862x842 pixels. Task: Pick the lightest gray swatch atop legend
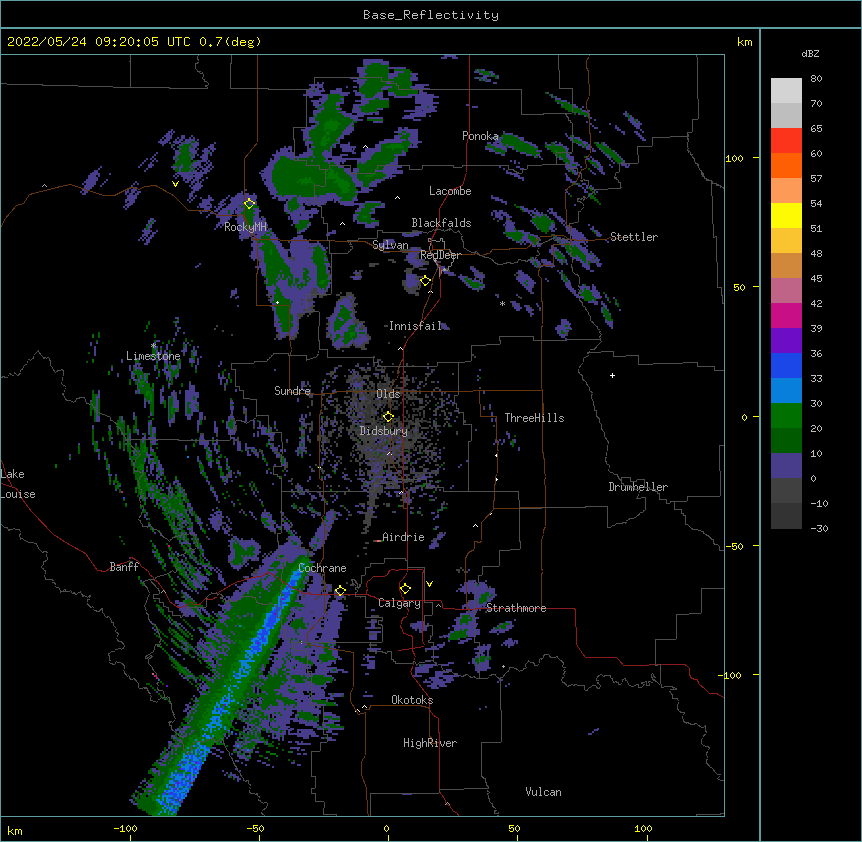786,91
